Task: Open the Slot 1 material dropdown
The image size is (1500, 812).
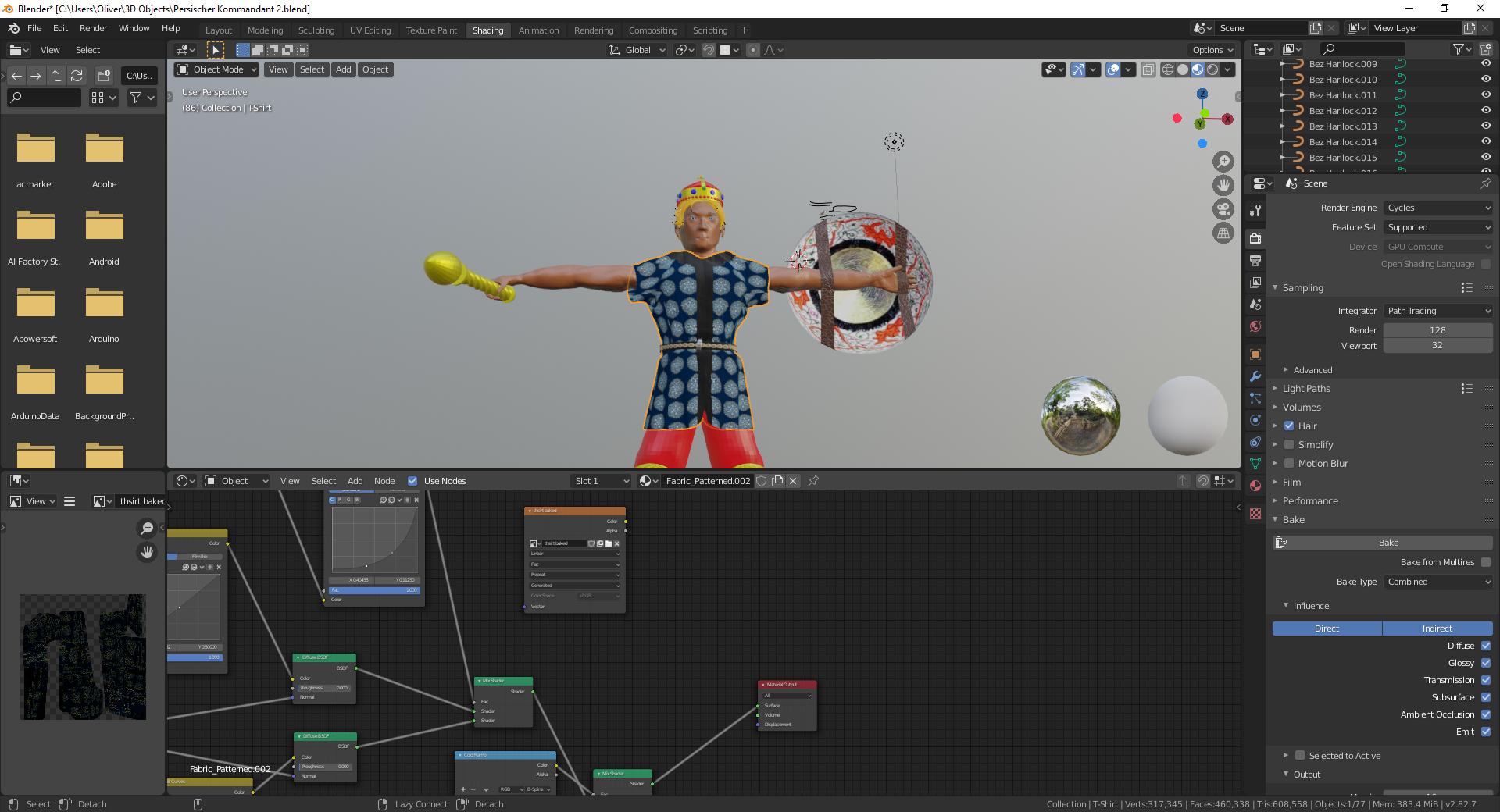Action: tap(601, 481)
